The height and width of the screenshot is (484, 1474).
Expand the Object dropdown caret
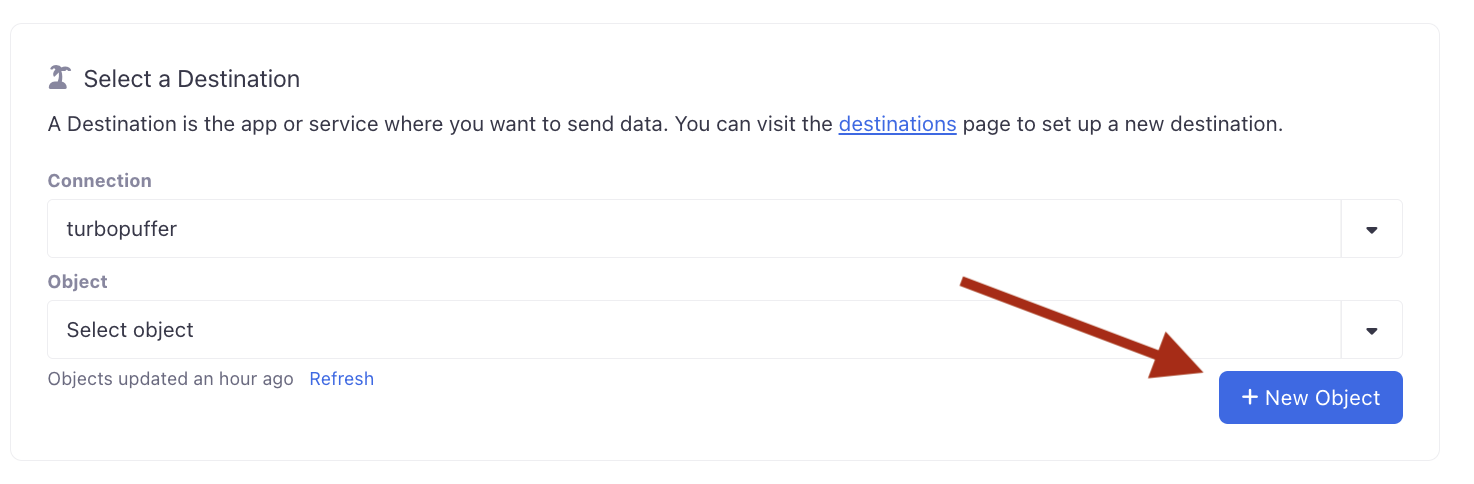pos(1371,330)
